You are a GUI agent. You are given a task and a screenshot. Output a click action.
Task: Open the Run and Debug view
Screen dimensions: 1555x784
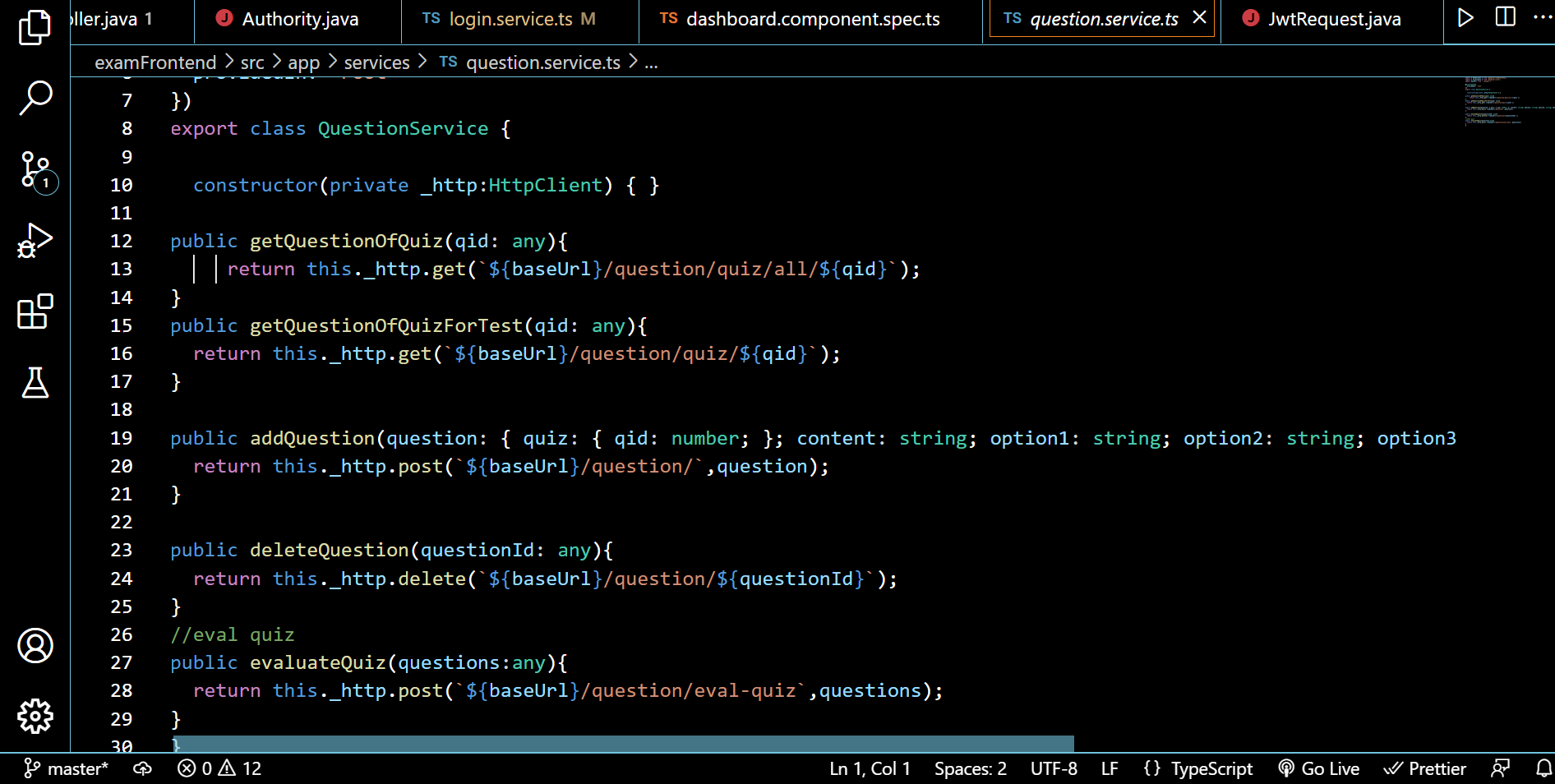click(x=35, y=240)
